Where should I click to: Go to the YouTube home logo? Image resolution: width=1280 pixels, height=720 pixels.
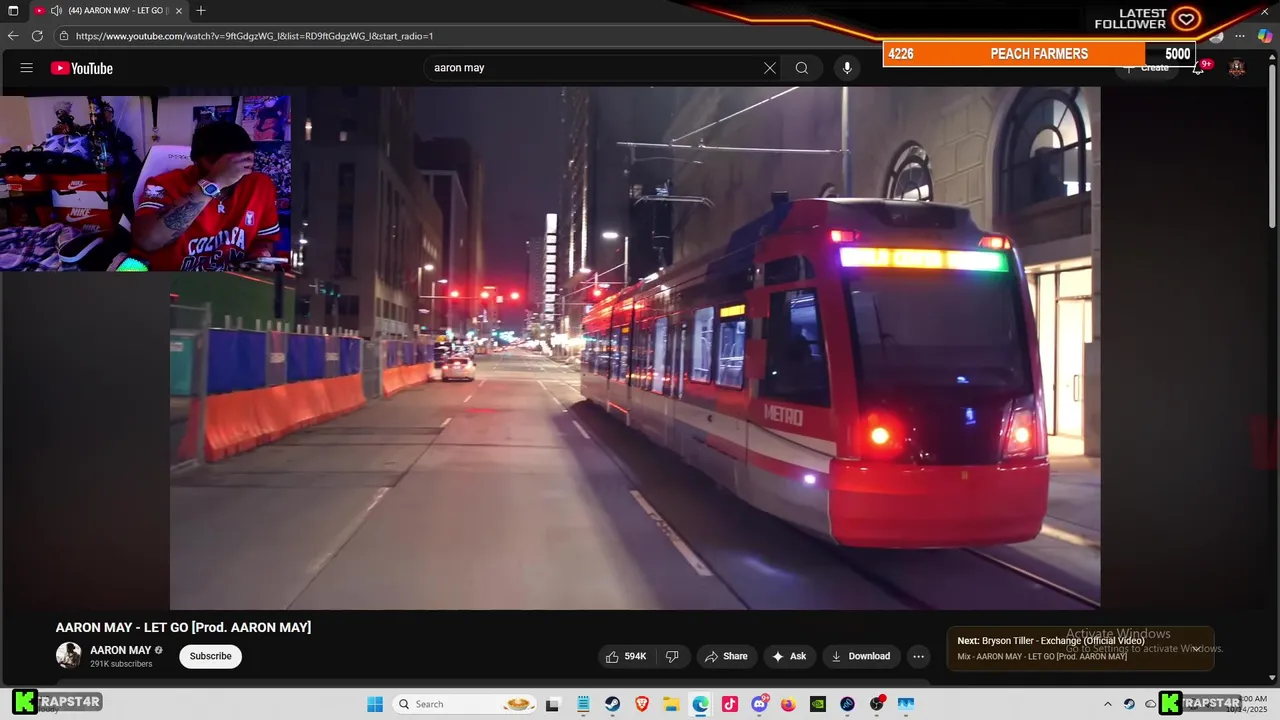[x=82, y=68]
